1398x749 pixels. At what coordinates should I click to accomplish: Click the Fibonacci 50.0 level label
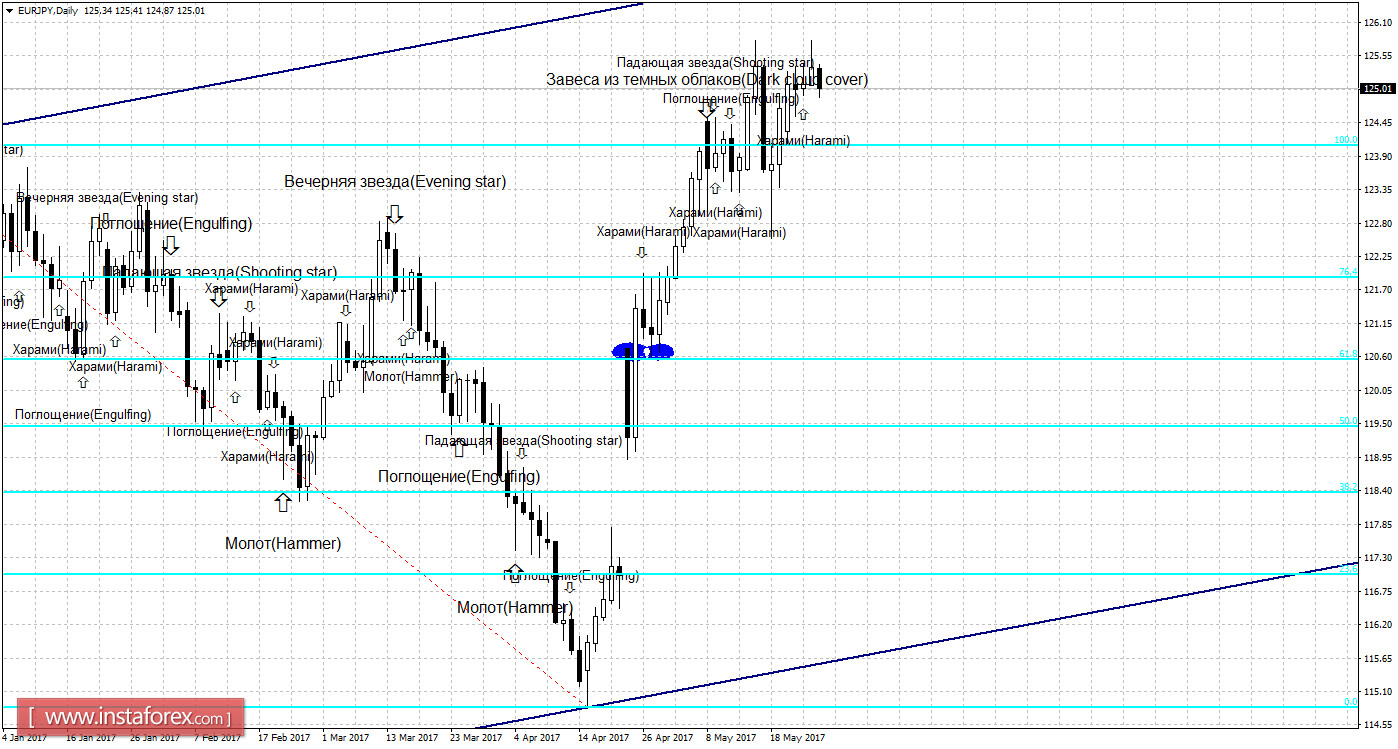pyautogui.click(x=1348, y=421)
